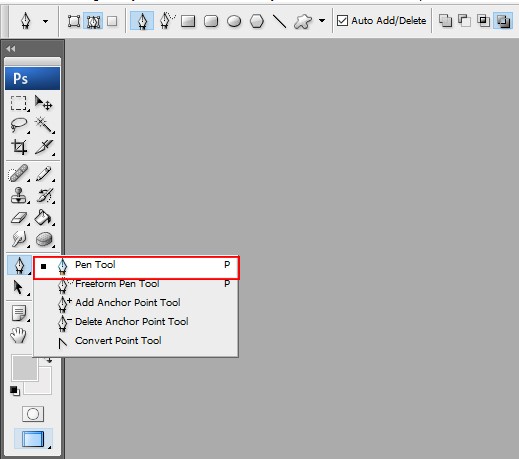Select the Move tool
The image size is (519, 459).
(x=44, y=103)
